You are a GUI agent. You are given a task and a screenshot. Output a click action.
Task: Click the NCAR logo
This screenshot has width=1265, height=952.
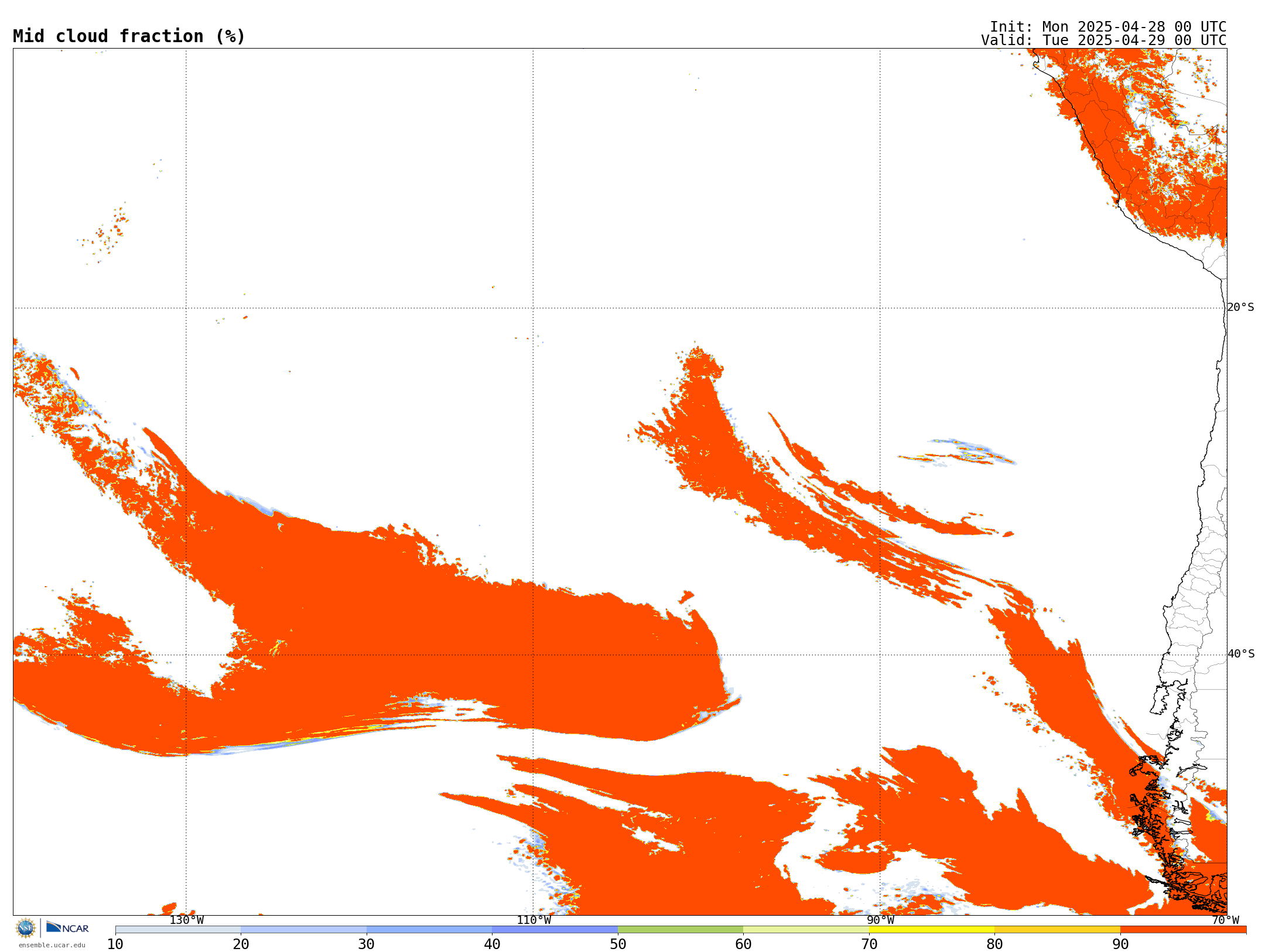click(67, 927)
